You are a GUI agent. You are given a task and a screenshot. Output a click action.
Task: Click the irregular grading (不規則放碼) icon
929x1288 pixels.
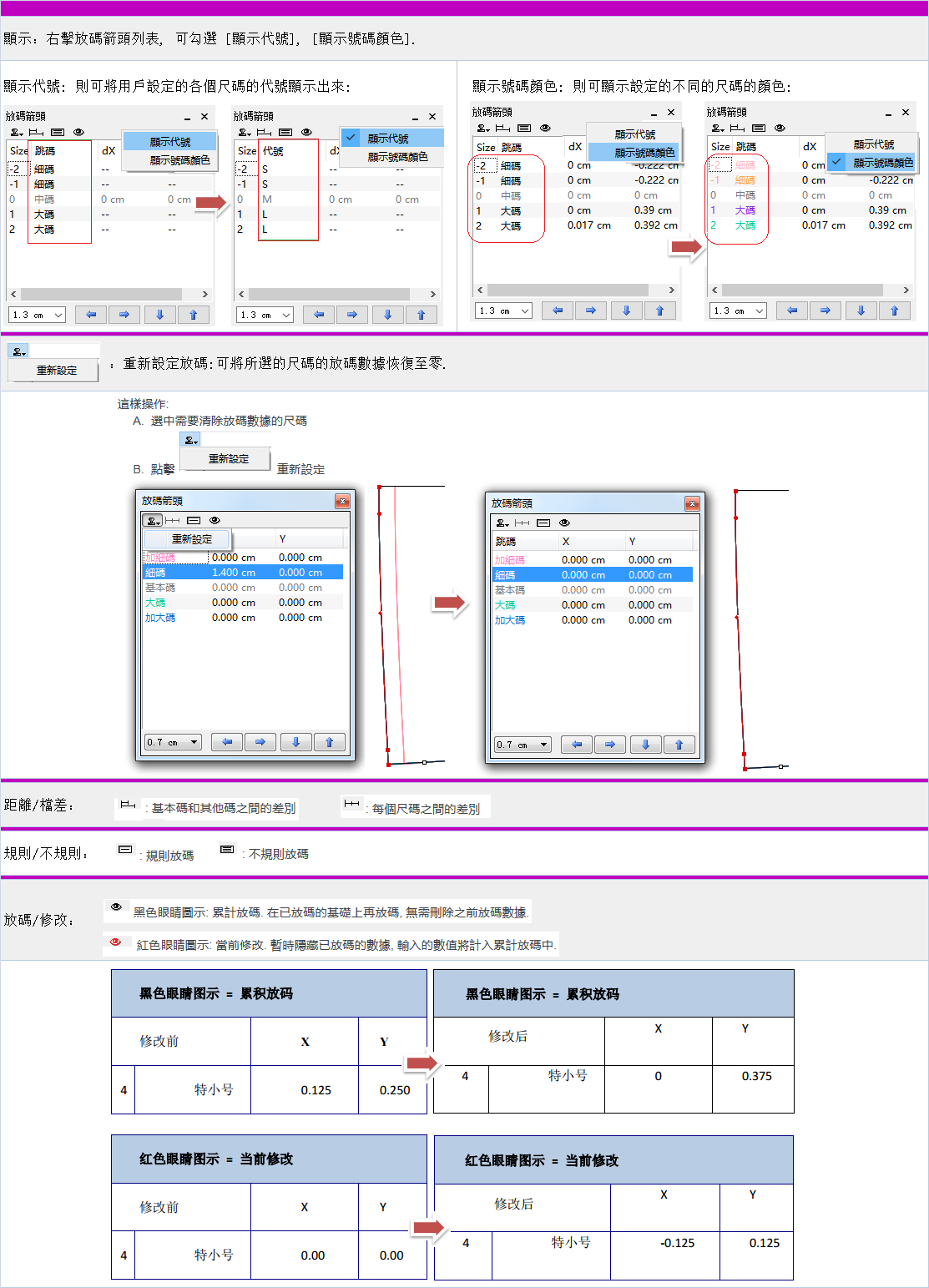pos(227,850)
